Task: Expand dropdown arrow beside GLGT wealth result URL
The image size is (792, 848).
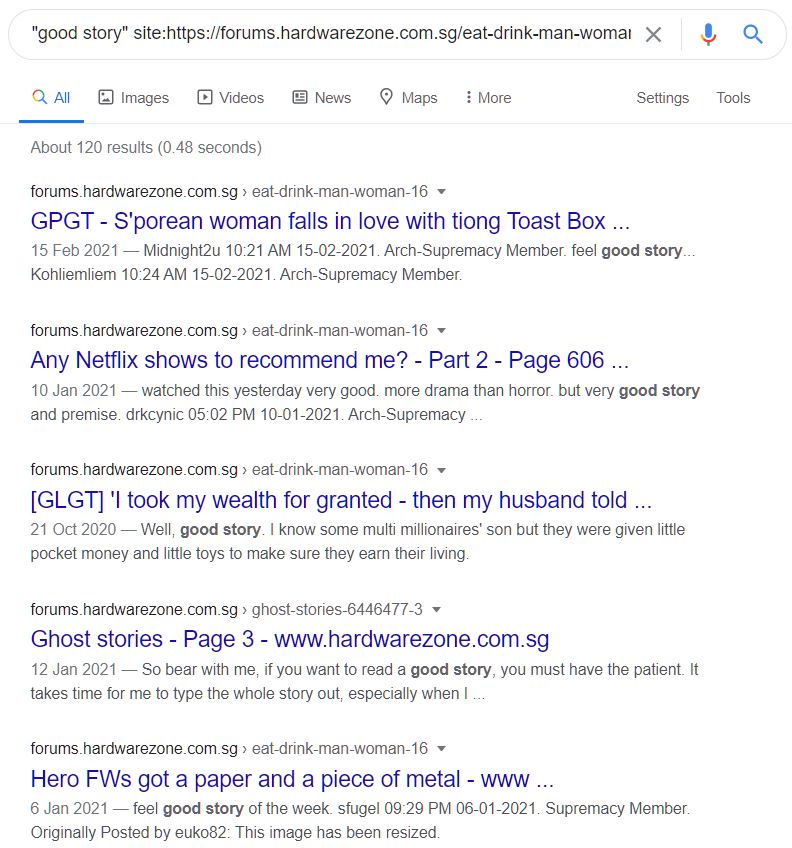Action: point(441,470)
